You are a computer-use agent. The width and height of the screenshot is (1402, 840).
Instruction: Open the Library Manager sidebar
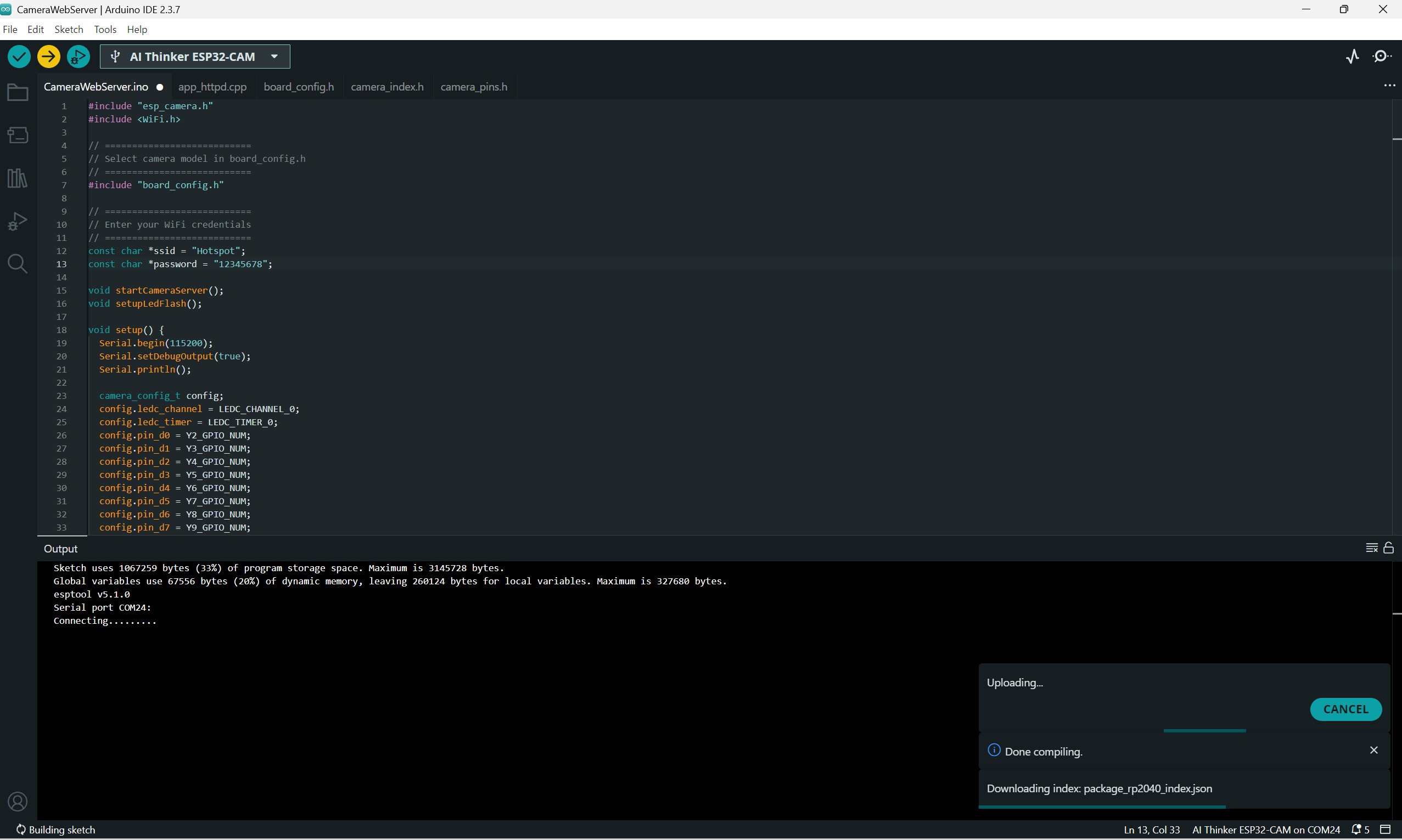coord(18,178)
